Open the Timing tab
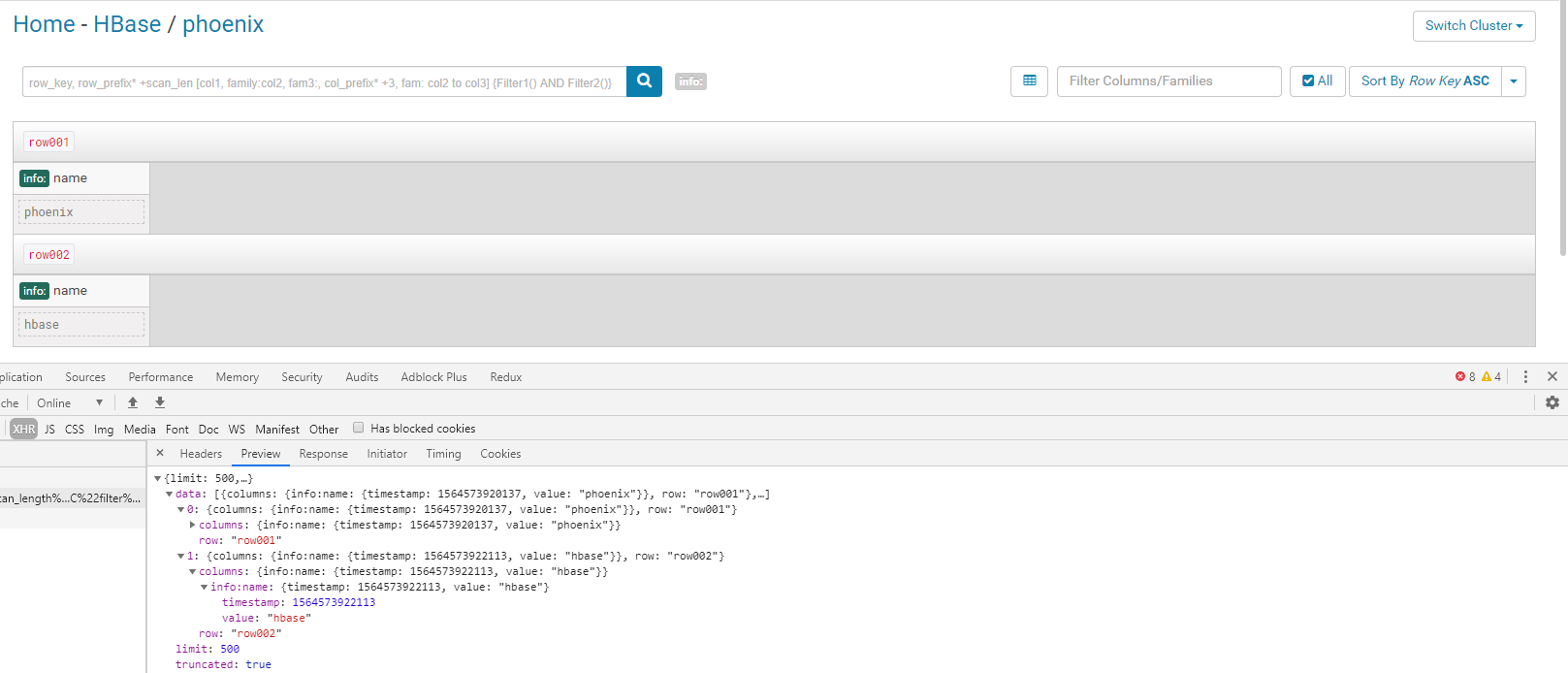Viewport: 1568px width, 673px height. coord(443,453)
